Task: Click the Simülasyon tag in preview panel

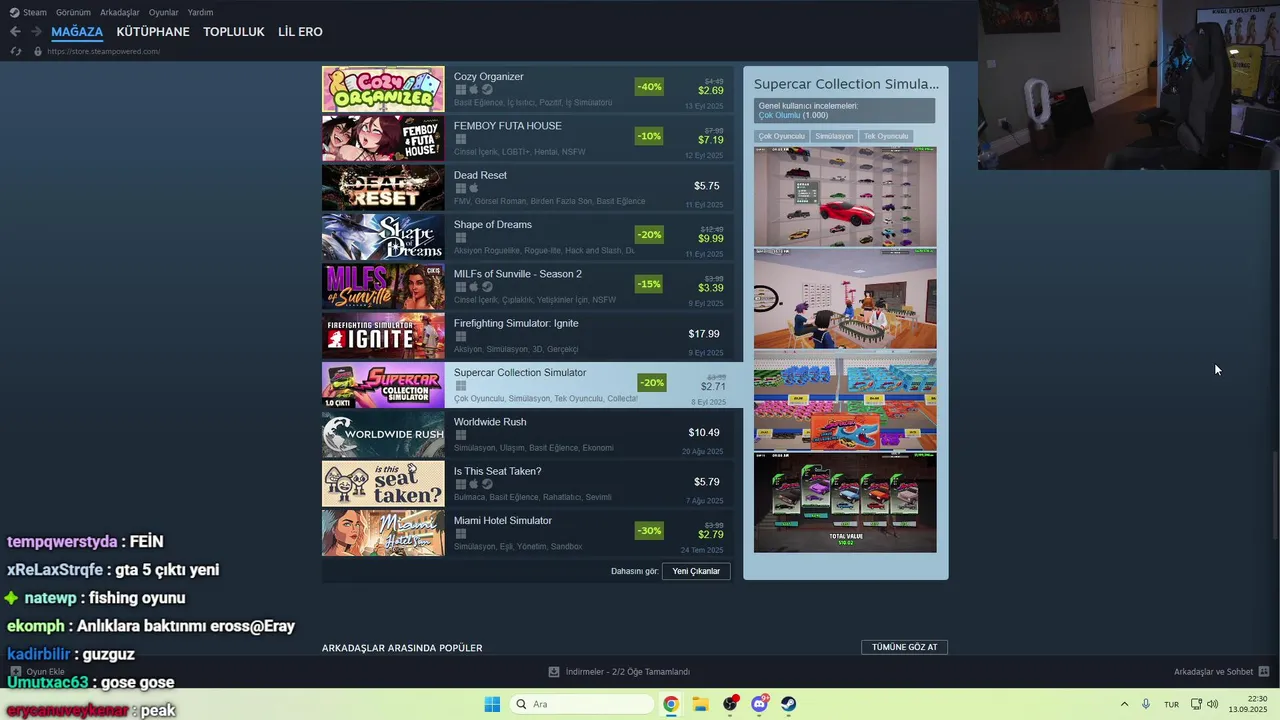Action: [834, 136]
